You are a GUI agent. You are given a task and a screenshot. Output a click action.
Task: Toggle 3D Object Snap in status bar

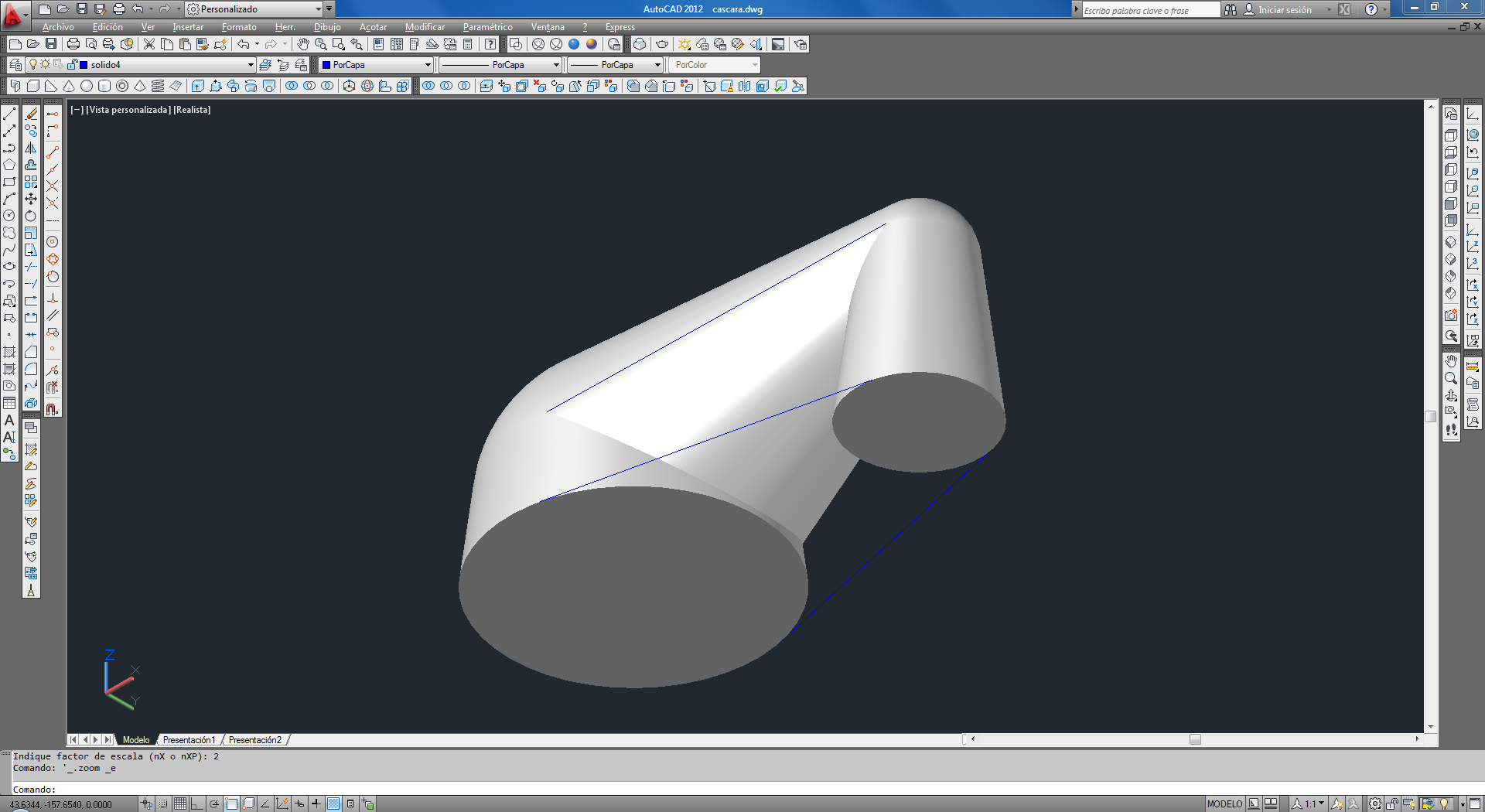pos(248,803)
